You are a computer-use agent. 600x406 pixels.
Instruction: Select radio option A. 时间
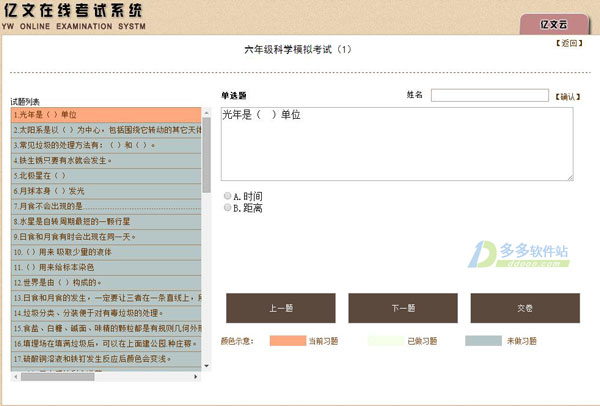pos(227,196)
